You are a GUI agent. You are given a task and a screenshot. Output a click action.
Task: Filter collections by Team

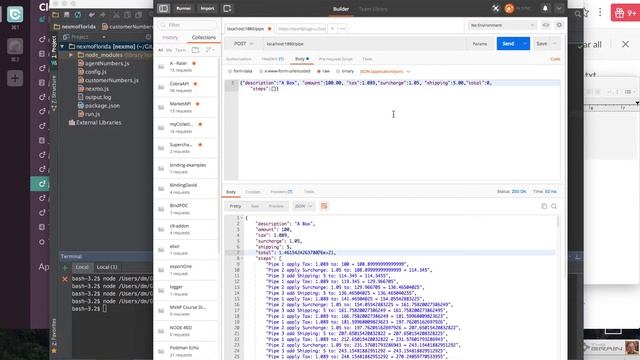click(x=180, y=50)
